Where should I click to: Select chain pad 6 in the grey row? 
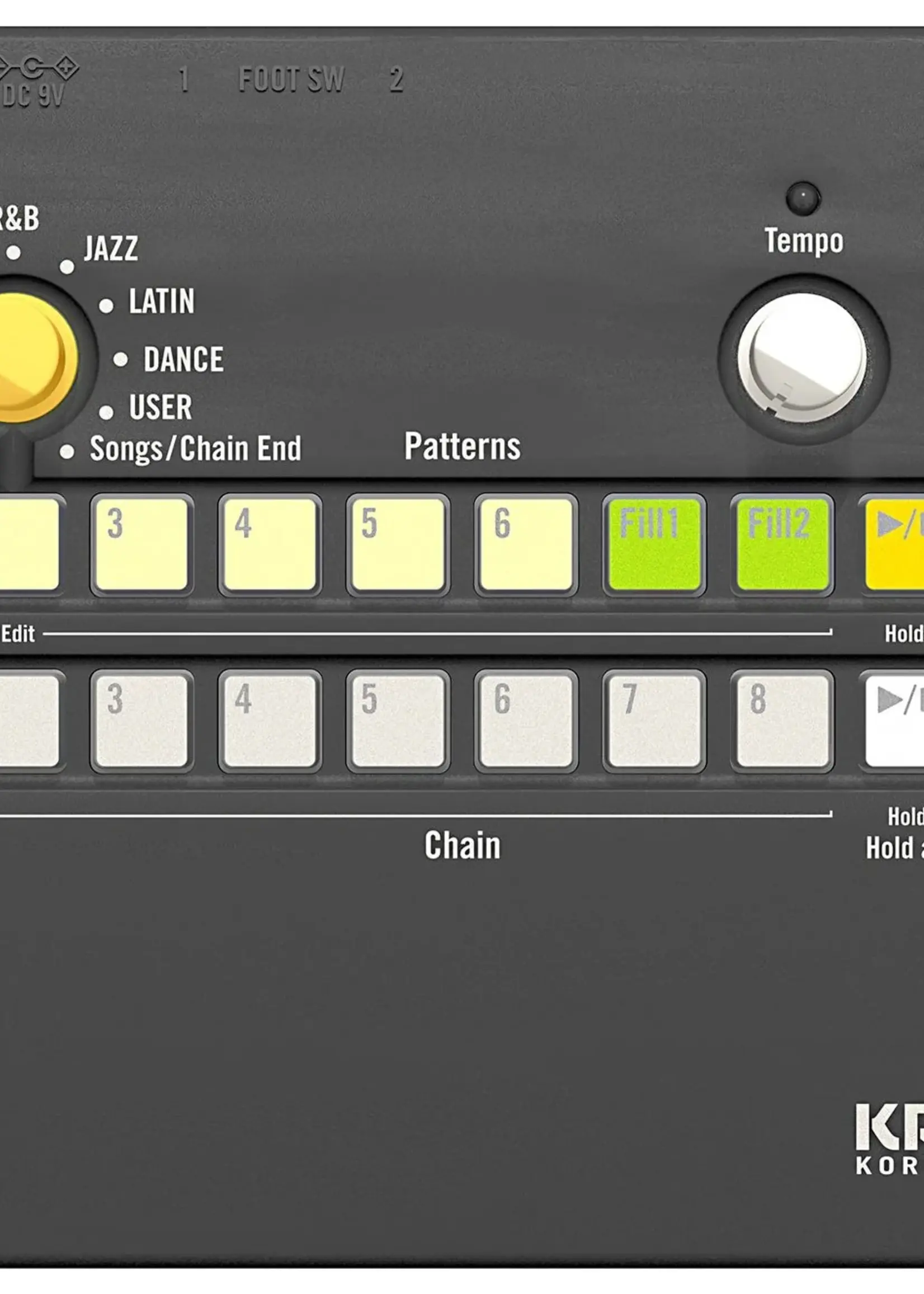[526, 722]
